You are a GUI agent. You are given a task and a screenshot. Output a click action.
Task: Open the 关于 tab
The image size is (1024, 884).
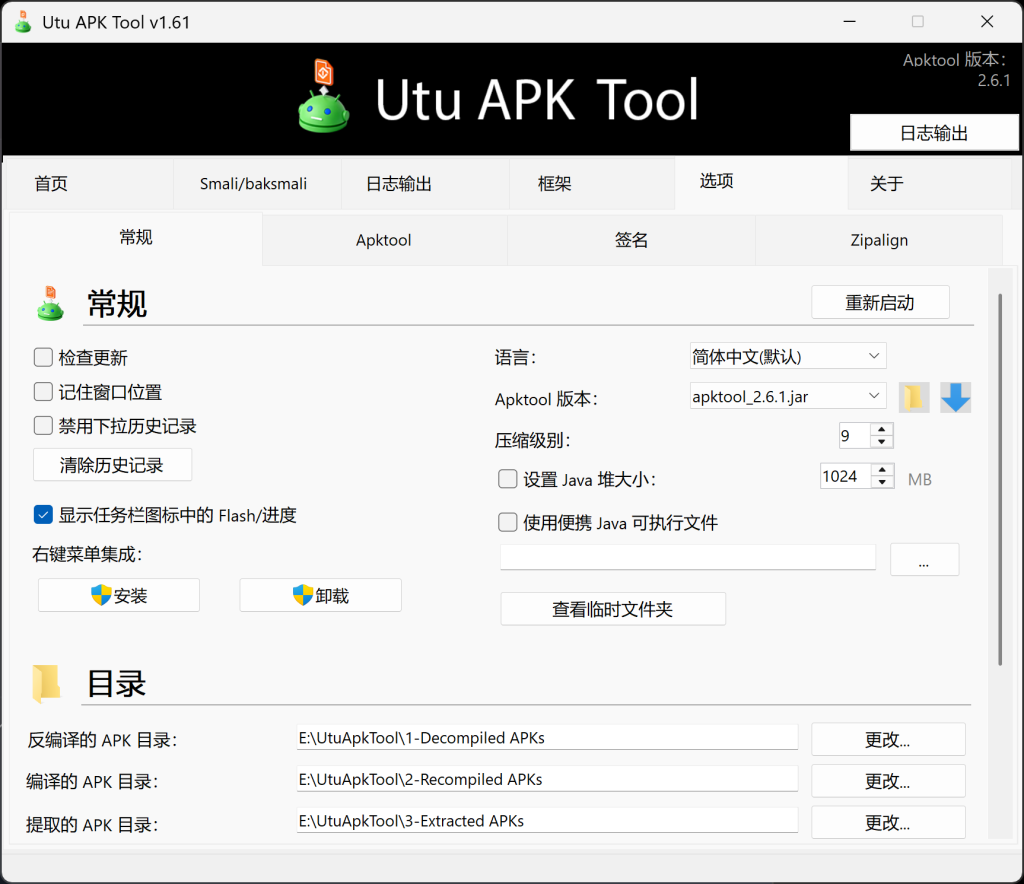[x=930, y=183]
